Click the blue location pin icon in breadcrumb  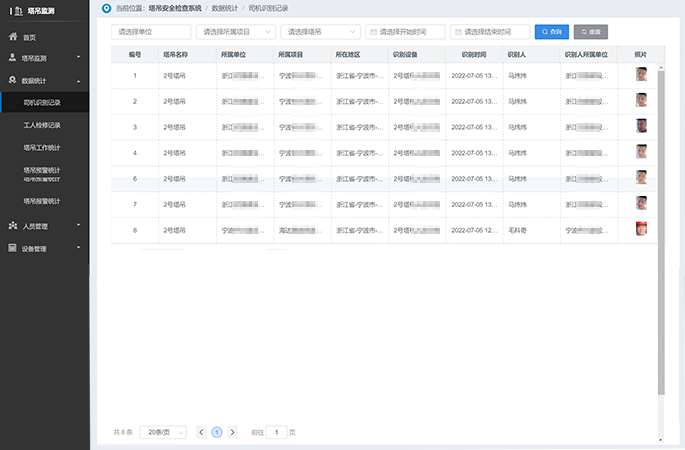coord(107,8)
